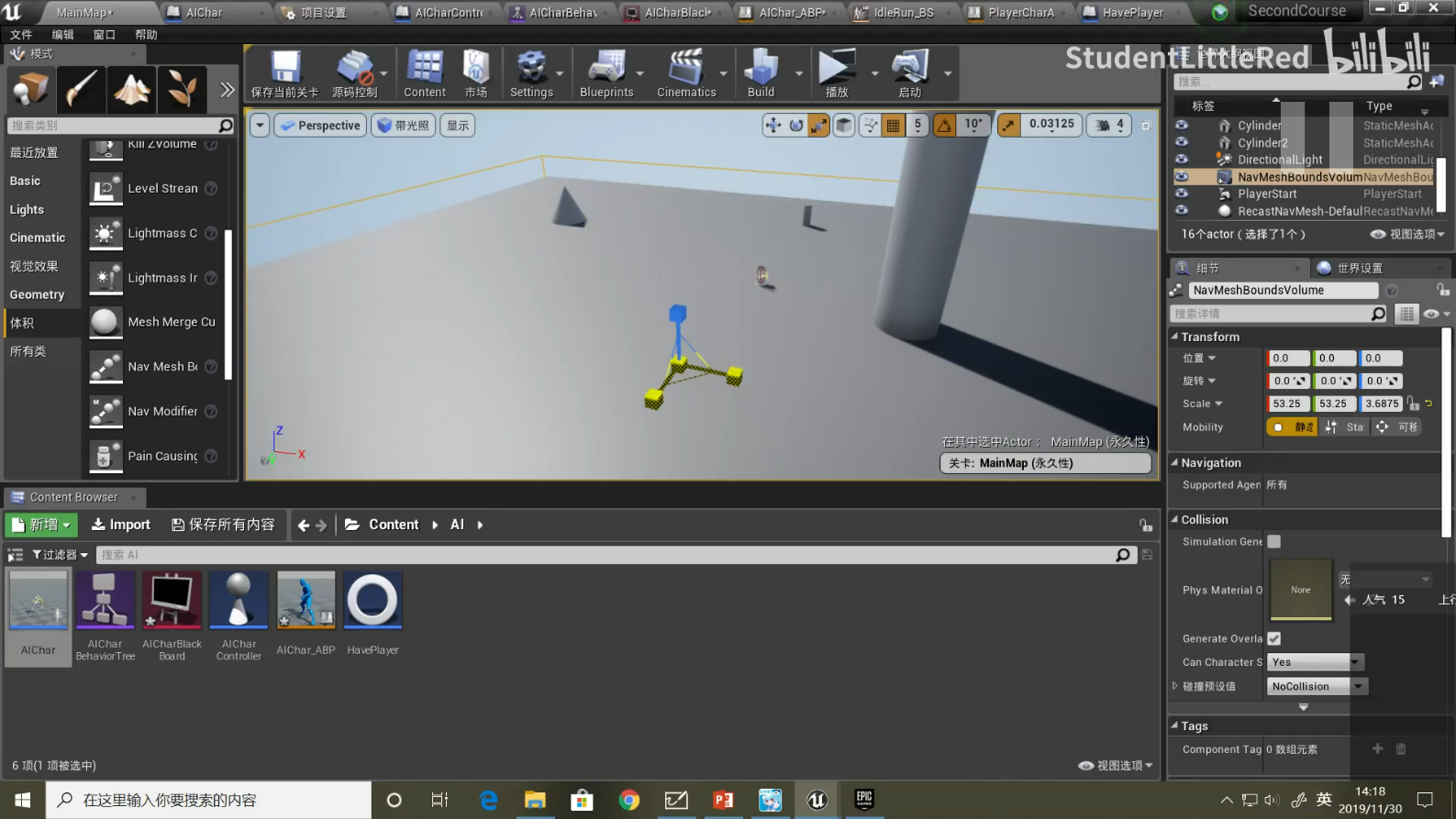Toggle rotation snapping in the viewport
This screenshot has width=1456, height=819.
(x=944, y=126)
